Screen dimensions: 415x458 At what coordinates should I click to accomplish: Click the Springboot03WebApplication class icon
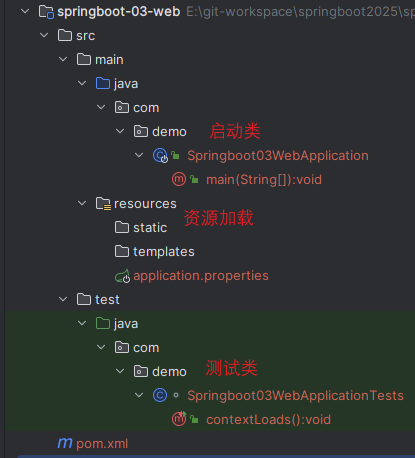tap(160, 155)
